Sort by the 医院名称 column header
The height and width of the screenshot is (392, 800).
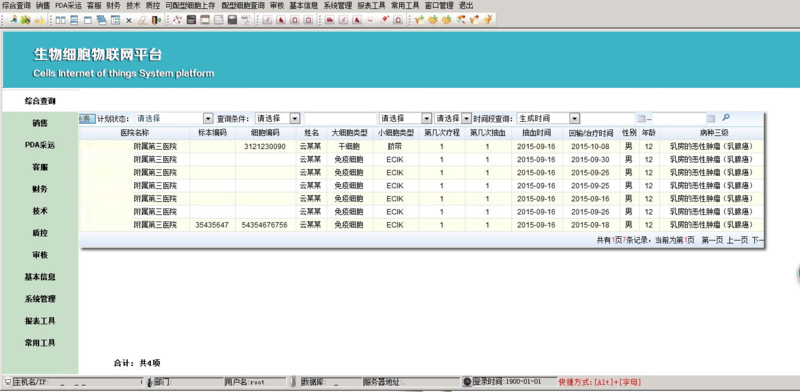[135, 133]
